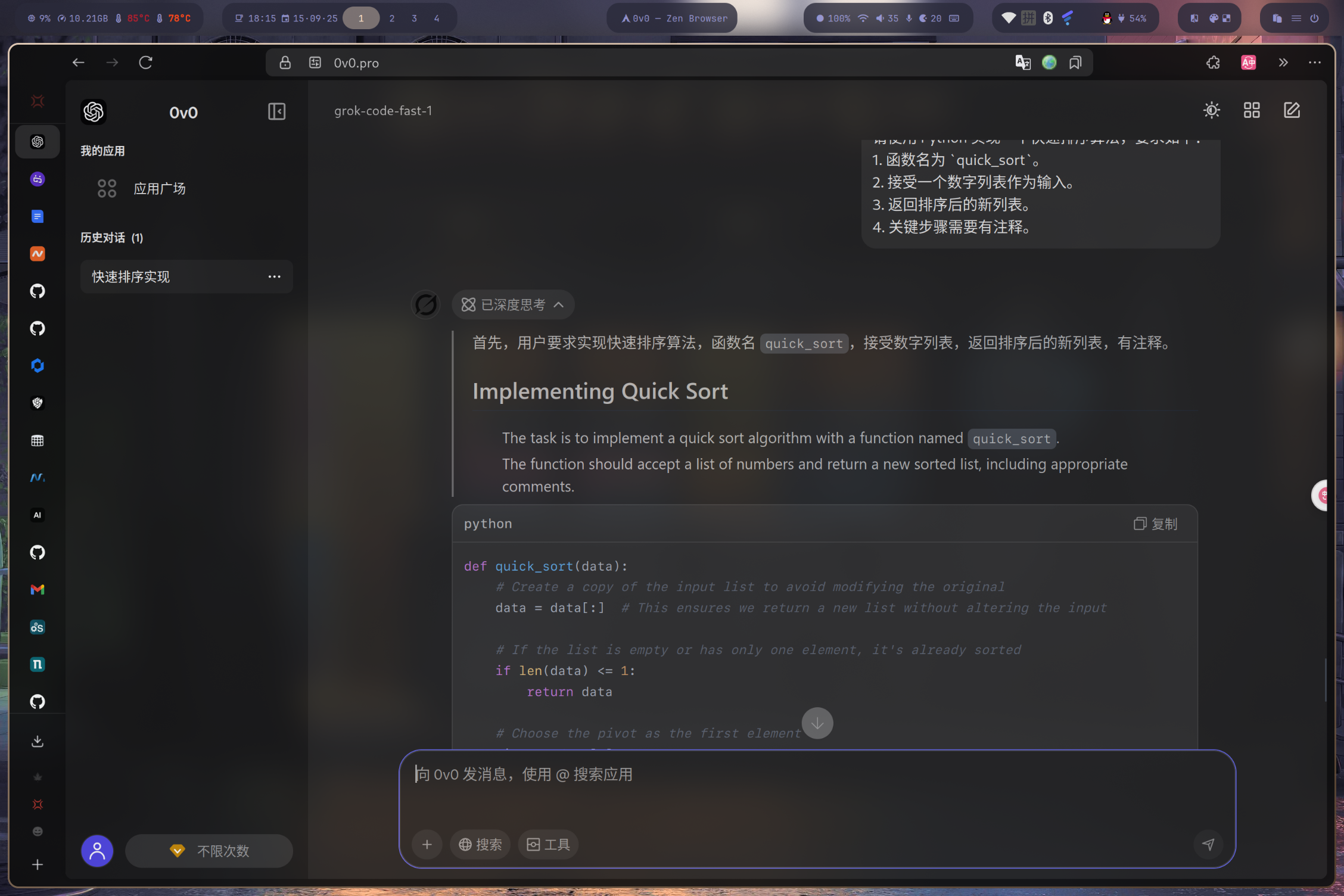This screenshot has height=896, width=1344.
Task: Click the site lock security icon
Action: (285, 63)
